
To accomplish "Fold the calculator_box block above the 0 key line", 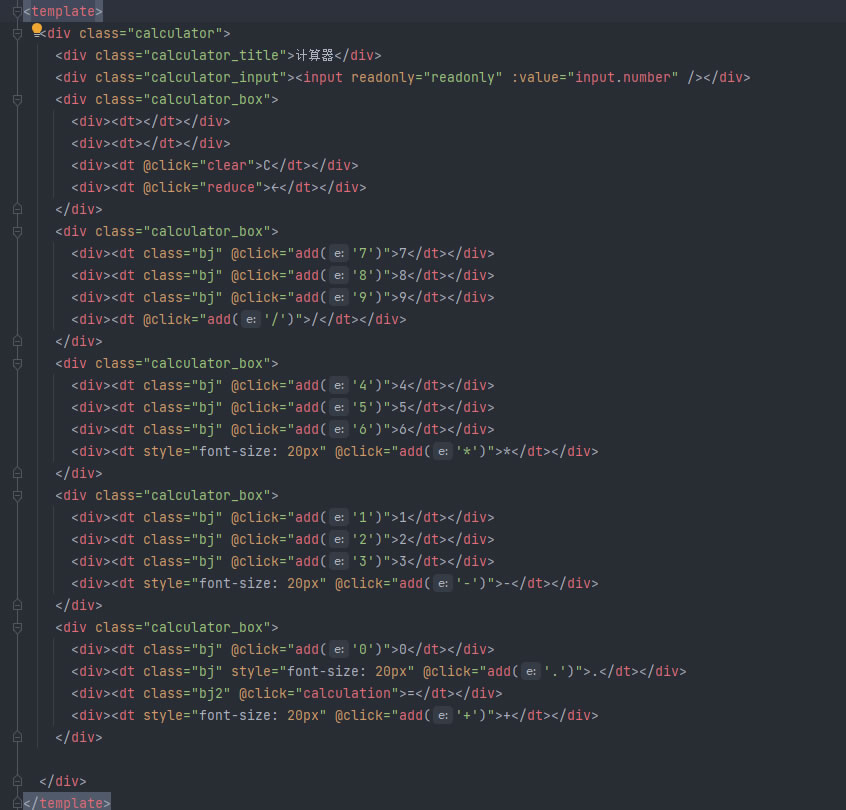I will (x=17, y=628).
